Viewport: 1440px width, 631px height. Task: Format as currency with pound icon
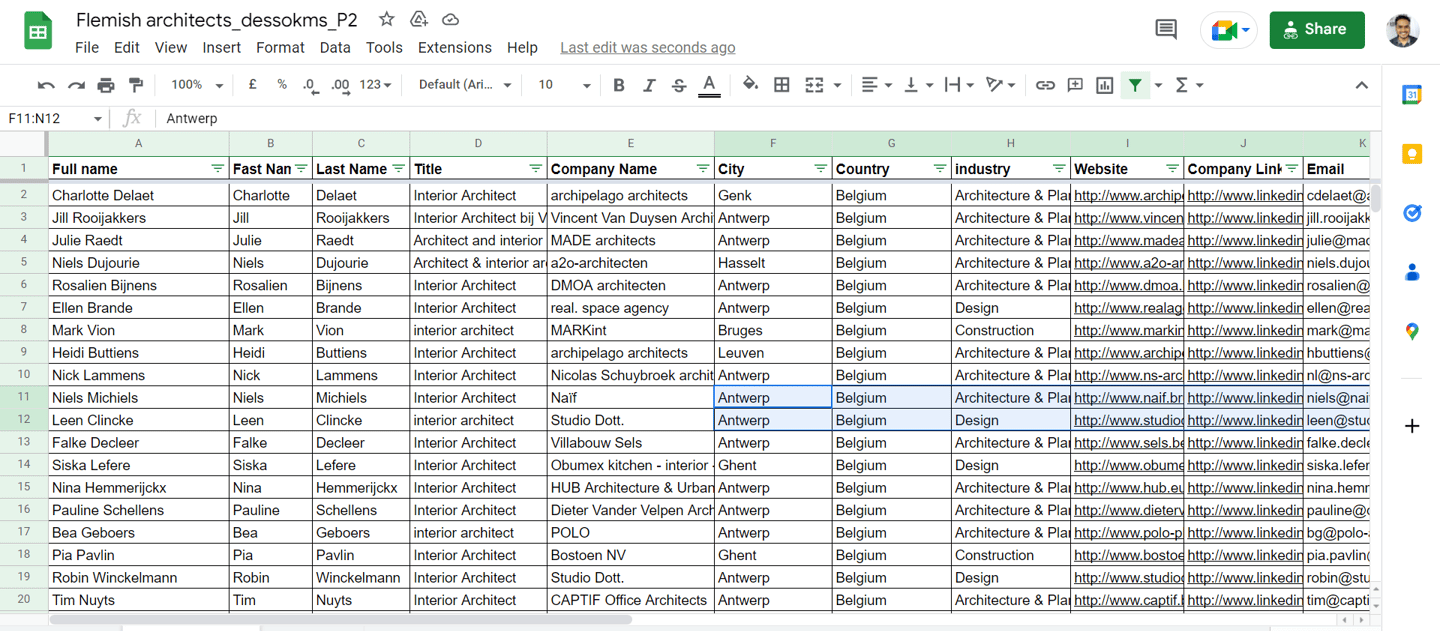click(x=252, y=85)
